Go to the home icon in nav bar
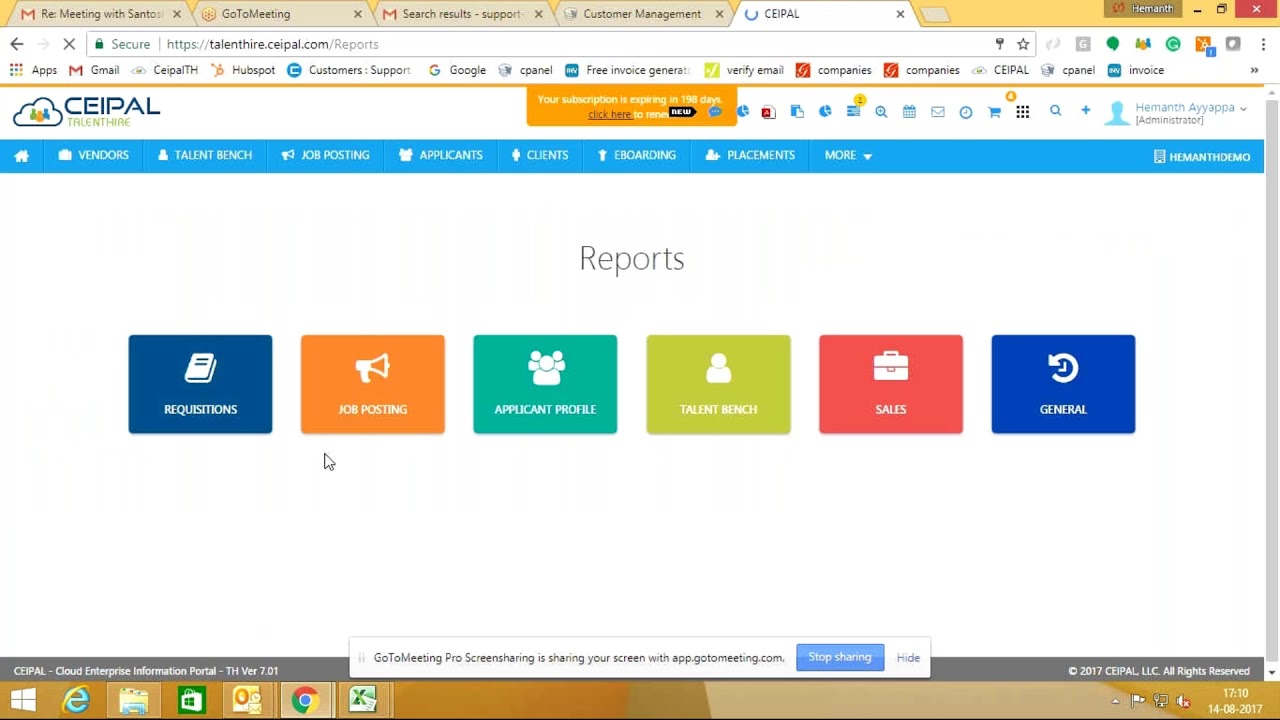The width and height of the screenshot is (1280, 720). pos(21,156)
